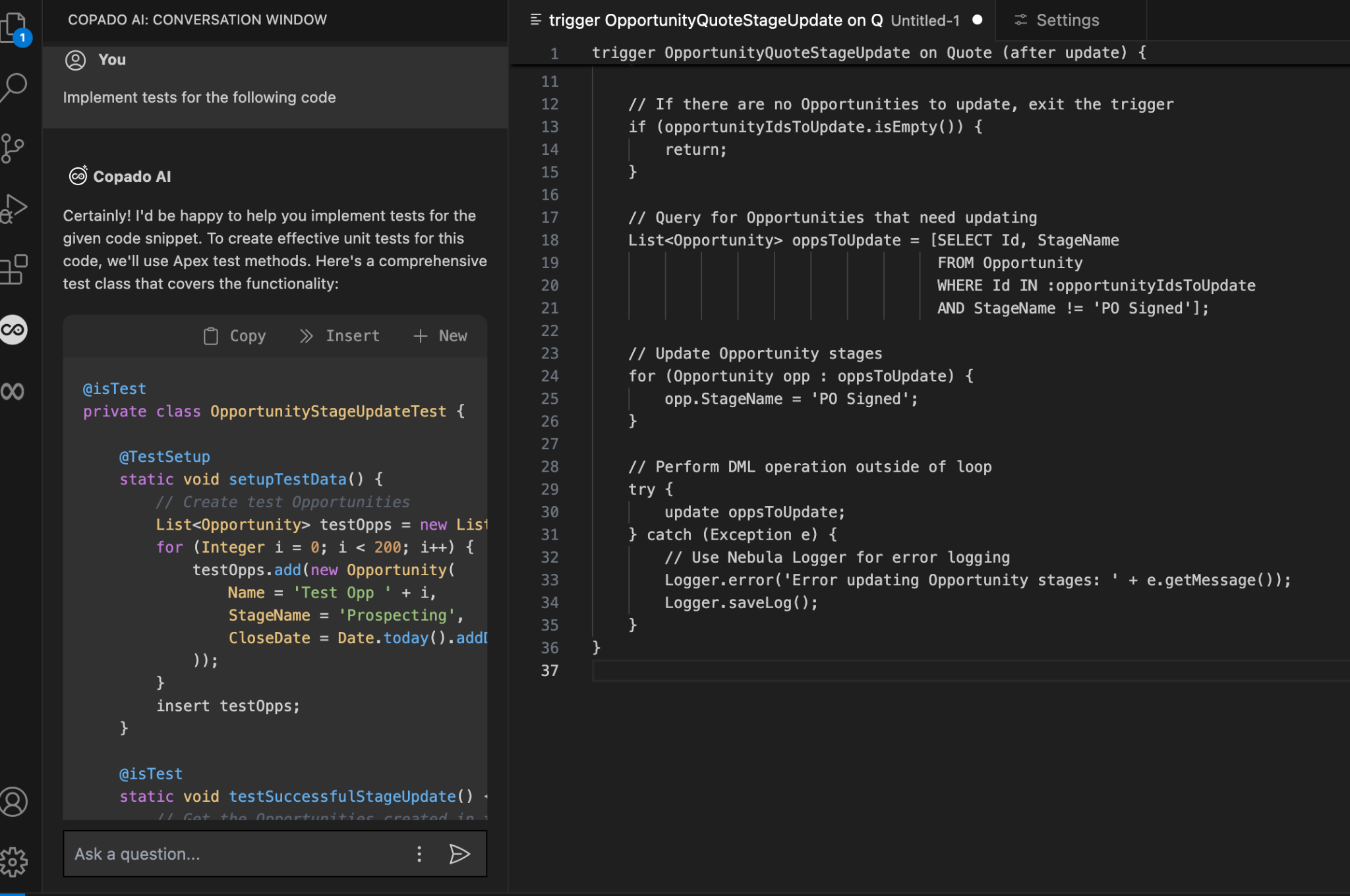The image size is (1350, 896).
Task: Open the second Copado infinity icon
Action: (13, 391)
